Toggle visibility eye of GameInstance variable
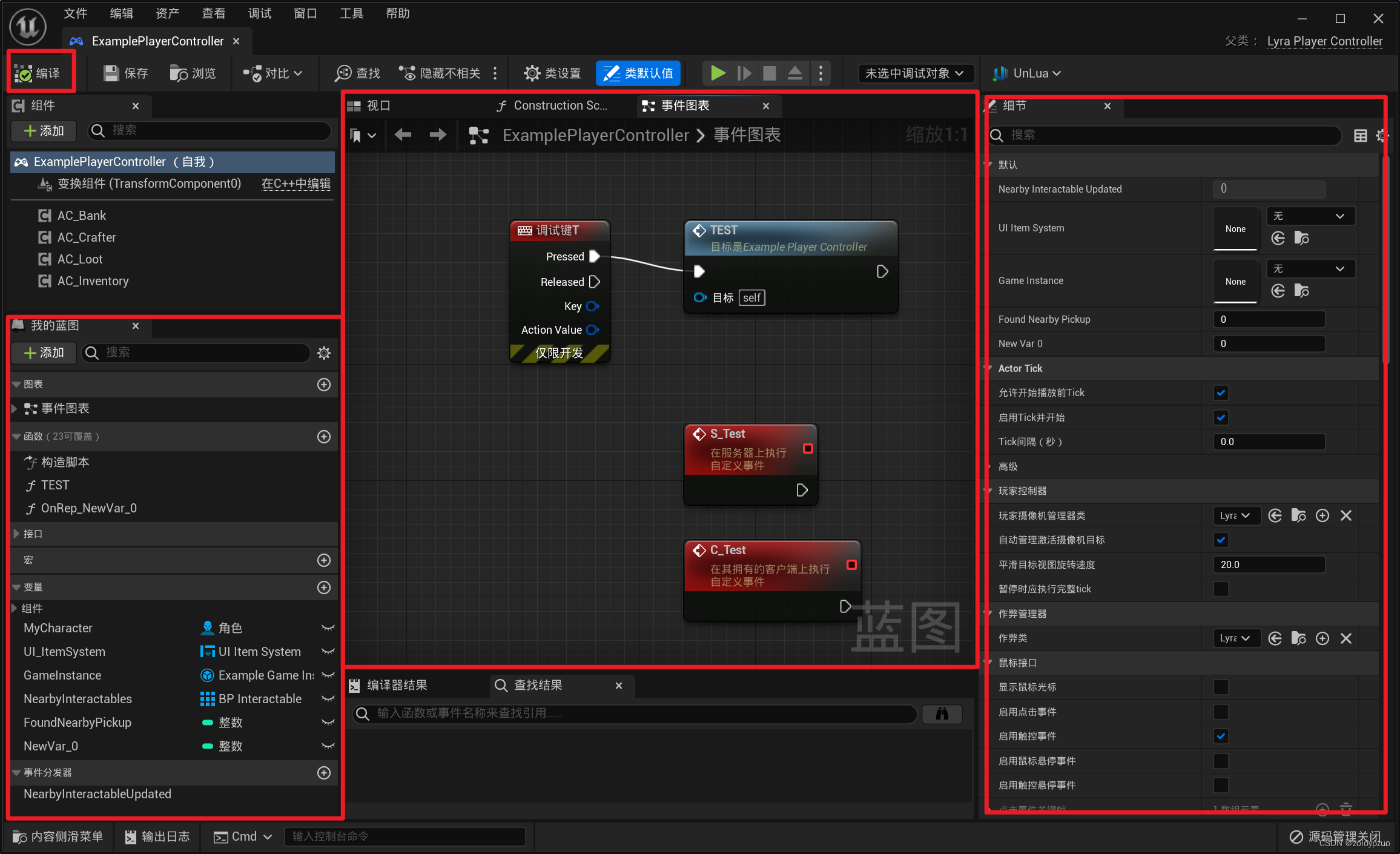Viewport: 1400px width, 854px height. click(328, 675)
